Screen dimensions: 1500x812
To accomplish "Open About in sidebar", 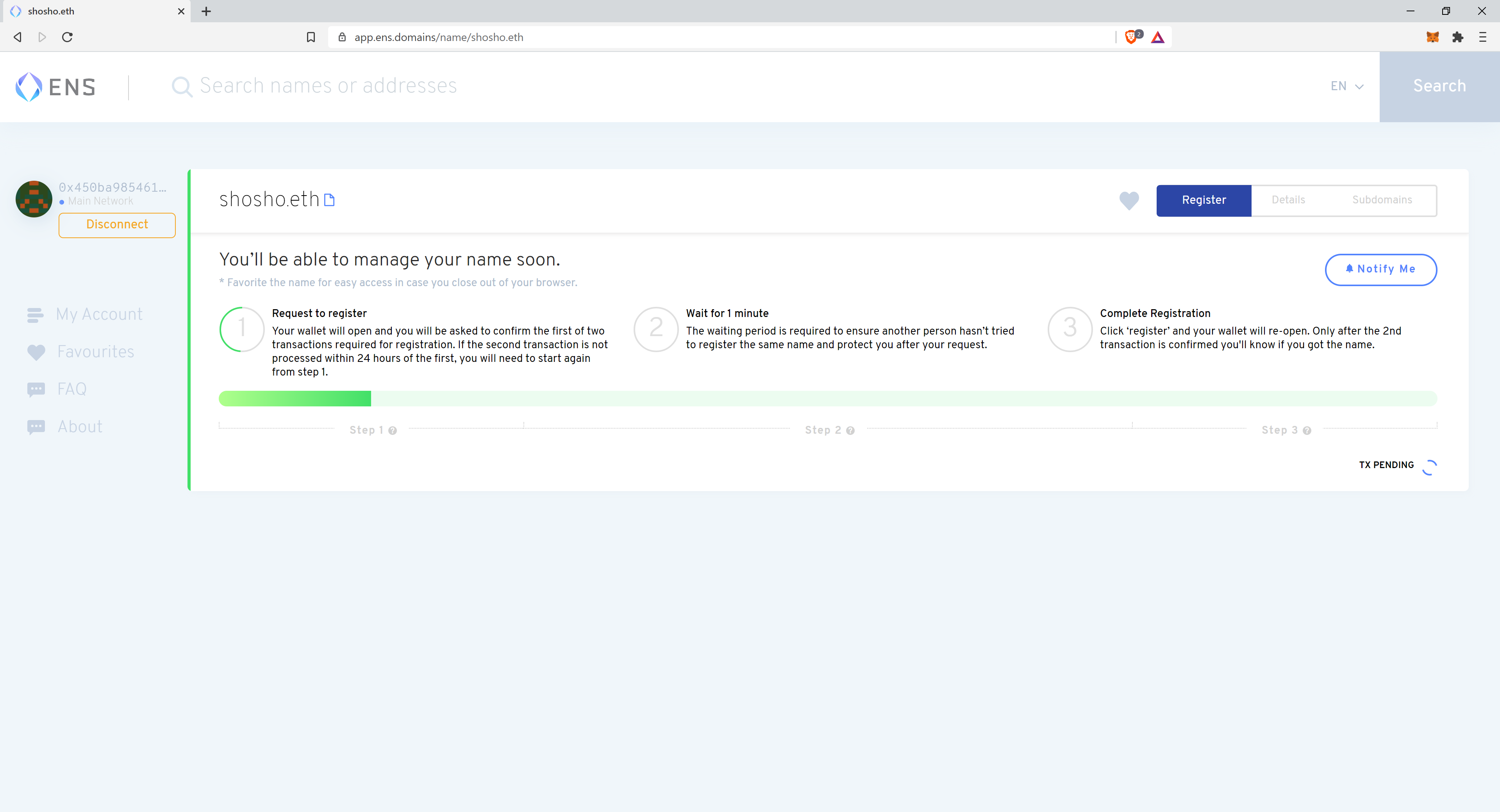I will click(x=65, y=427).
